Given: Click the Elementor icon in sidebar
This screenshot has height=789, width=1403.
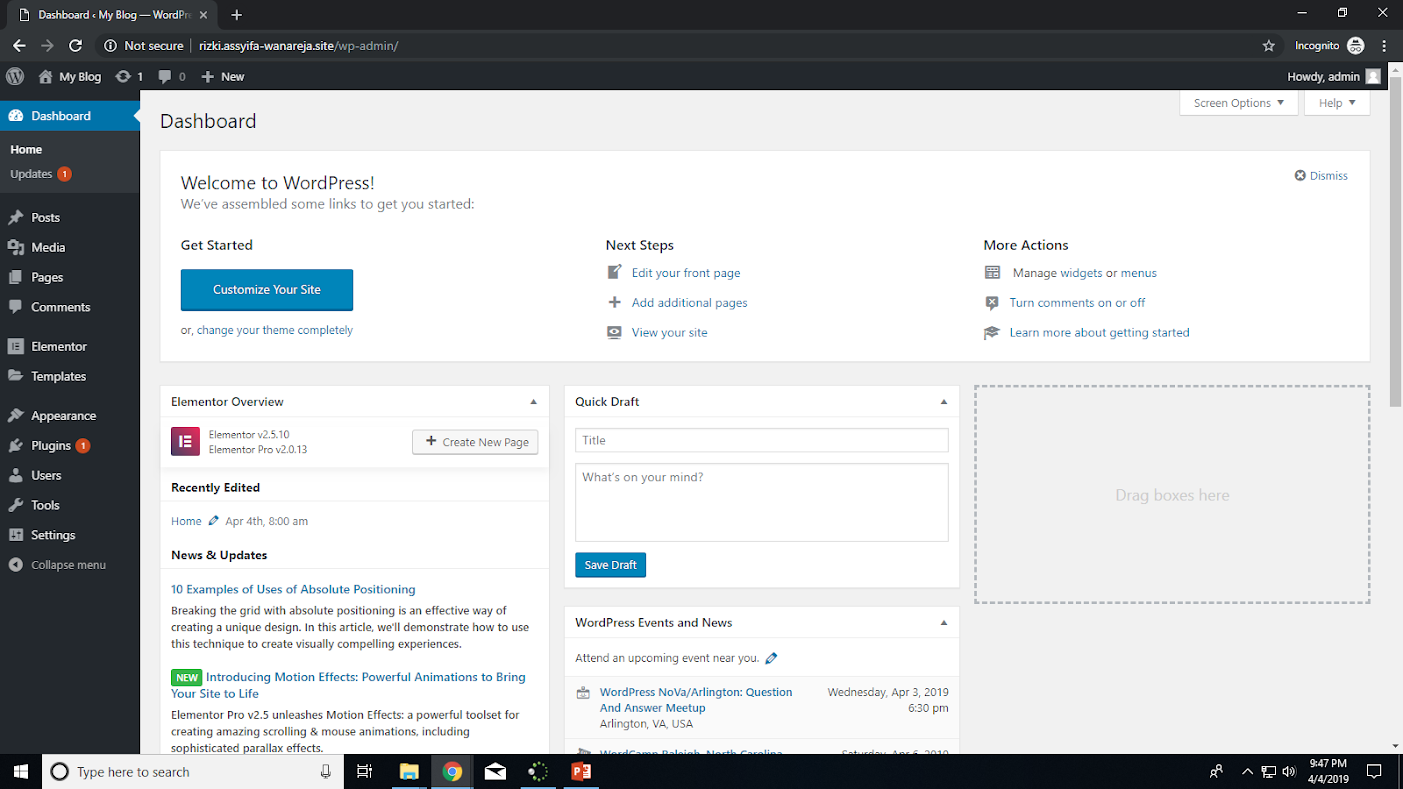Looking at the screenshot, I should [x=16, y=346].
